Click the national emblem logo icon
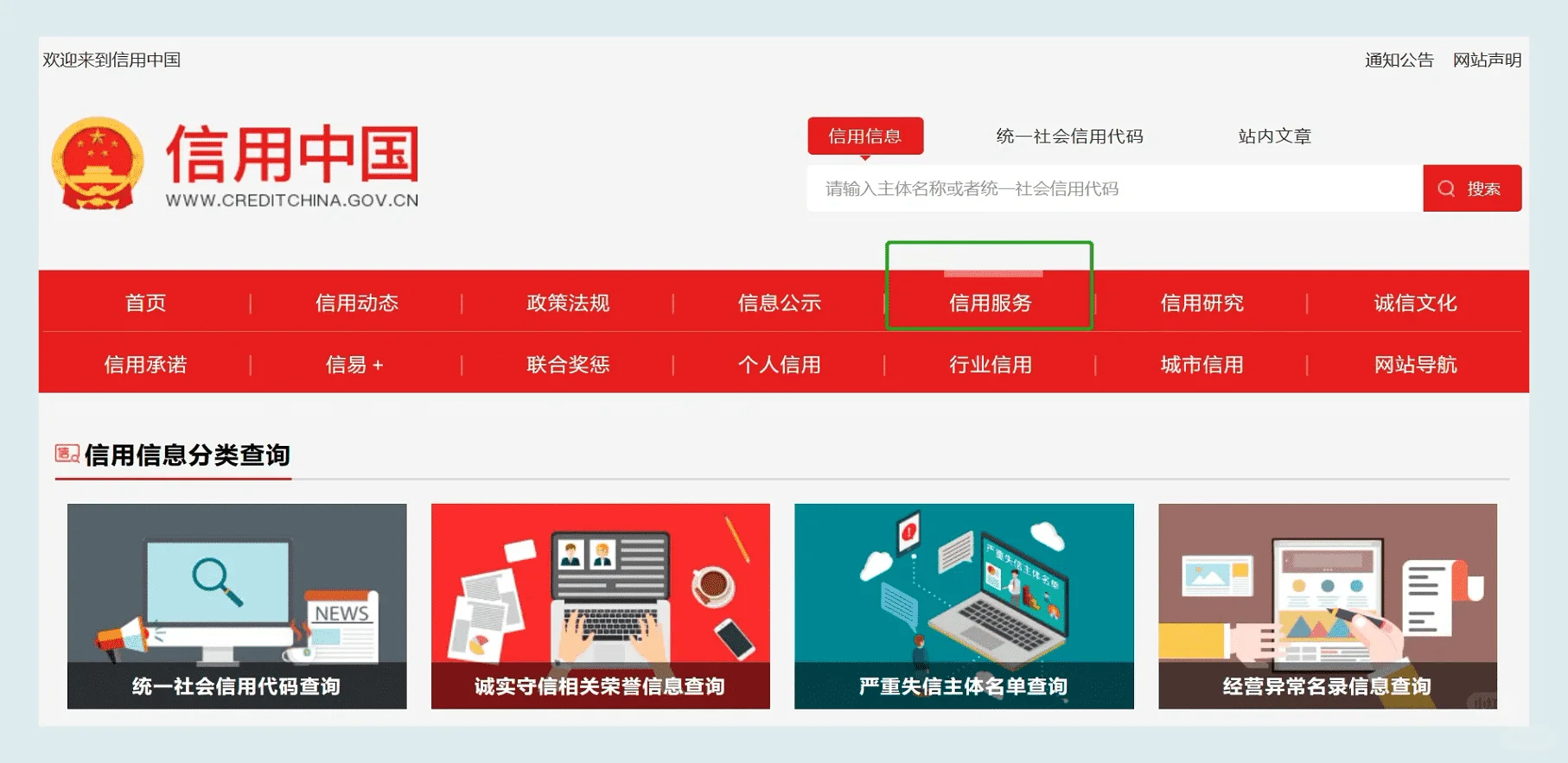The image size is (1568, 763). 98,163
